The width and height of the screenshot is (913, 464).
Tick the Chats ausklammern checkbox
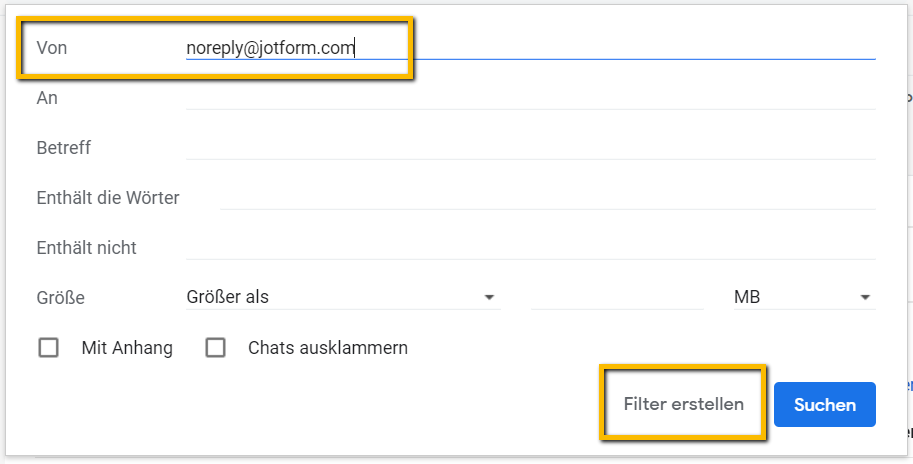(x=215, y=348)
